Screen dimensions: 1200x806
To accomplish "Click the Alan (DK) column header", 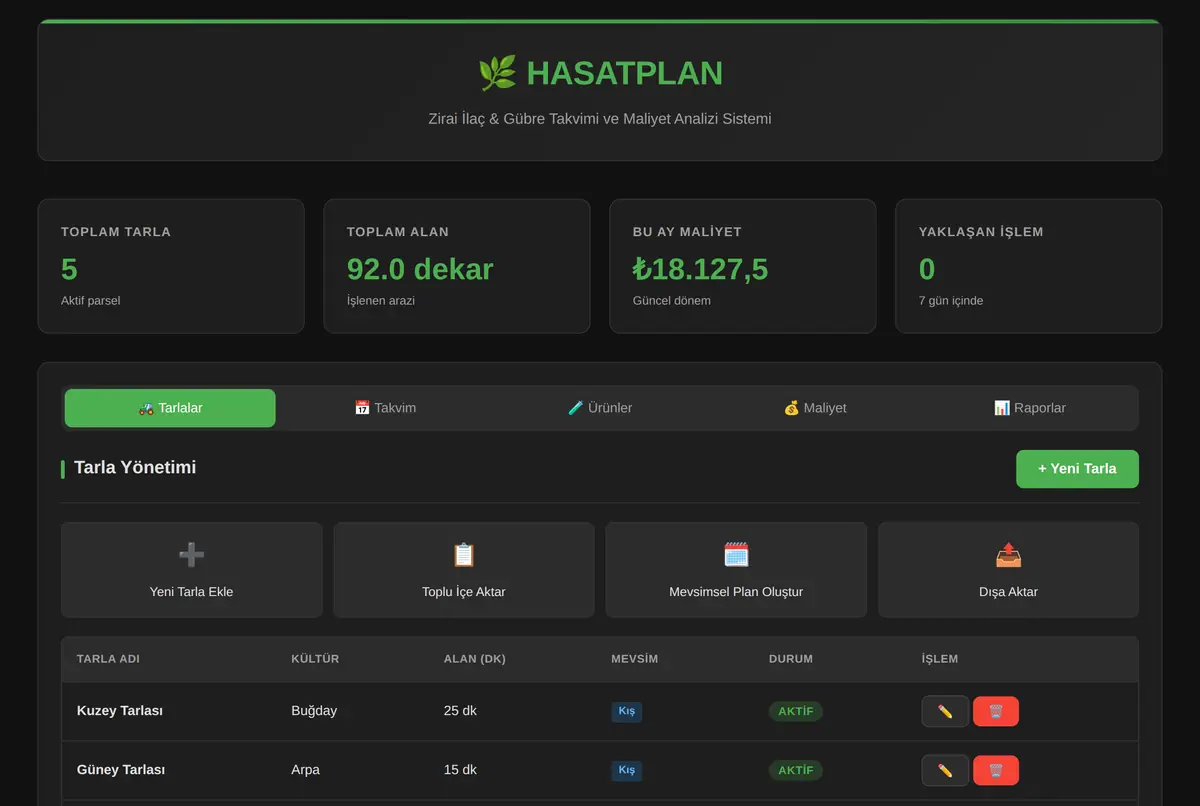I will 477,659.
